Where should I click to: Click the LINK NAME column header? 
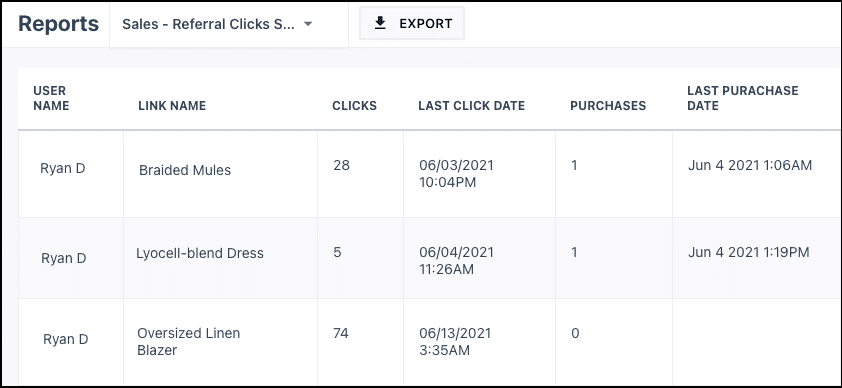172,106
